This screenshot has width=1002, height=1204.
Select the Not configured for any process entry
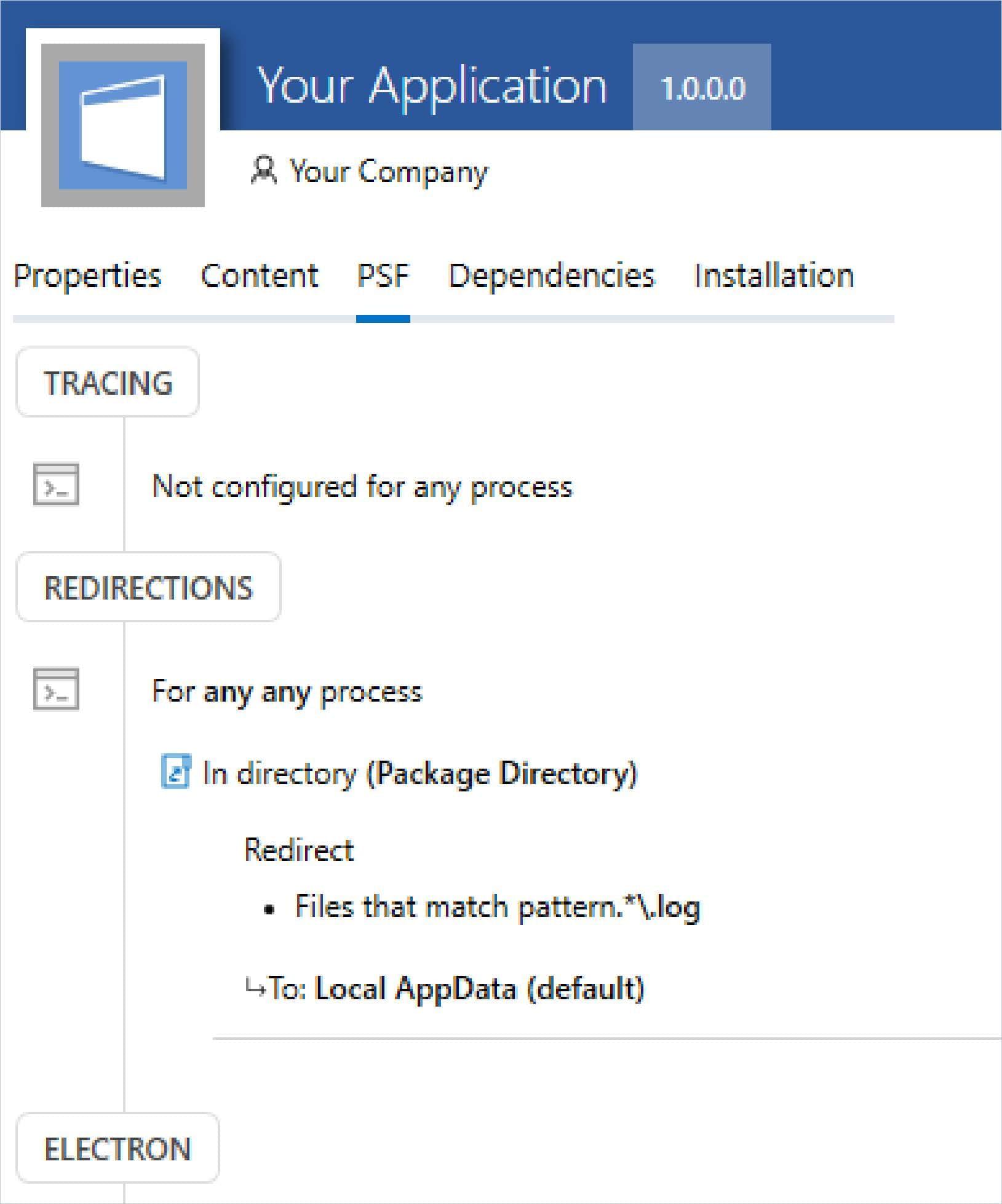tap(362, 486)
